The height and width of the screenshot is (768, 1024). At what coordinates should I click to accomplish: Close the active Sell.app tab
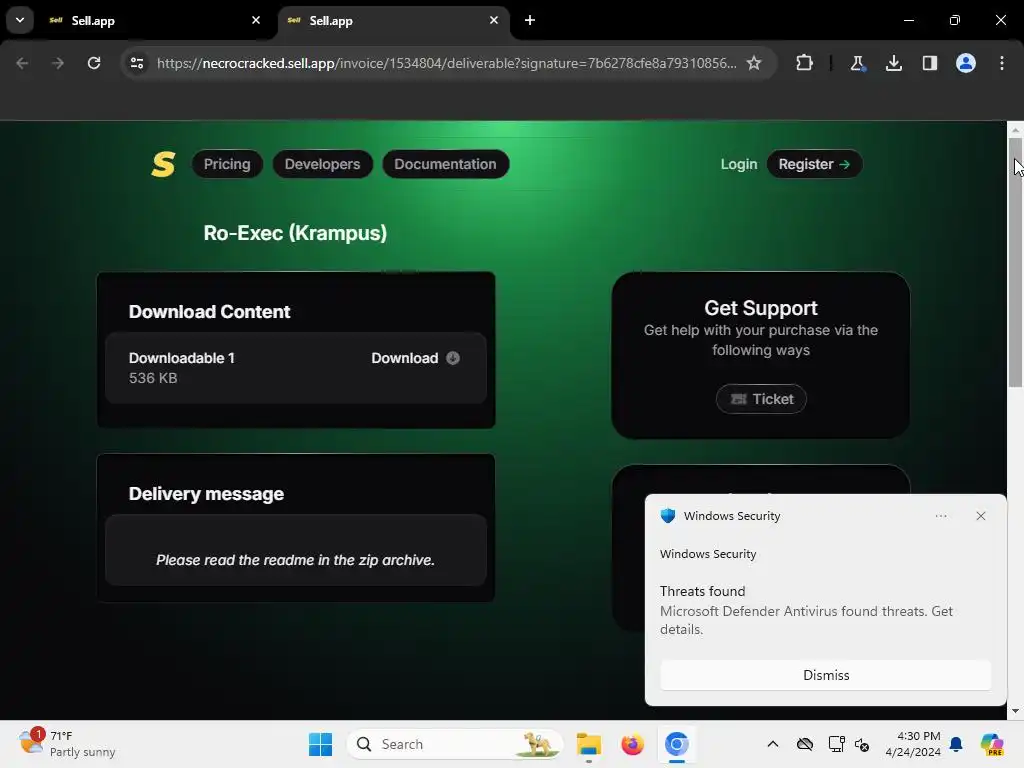point(494,20)
